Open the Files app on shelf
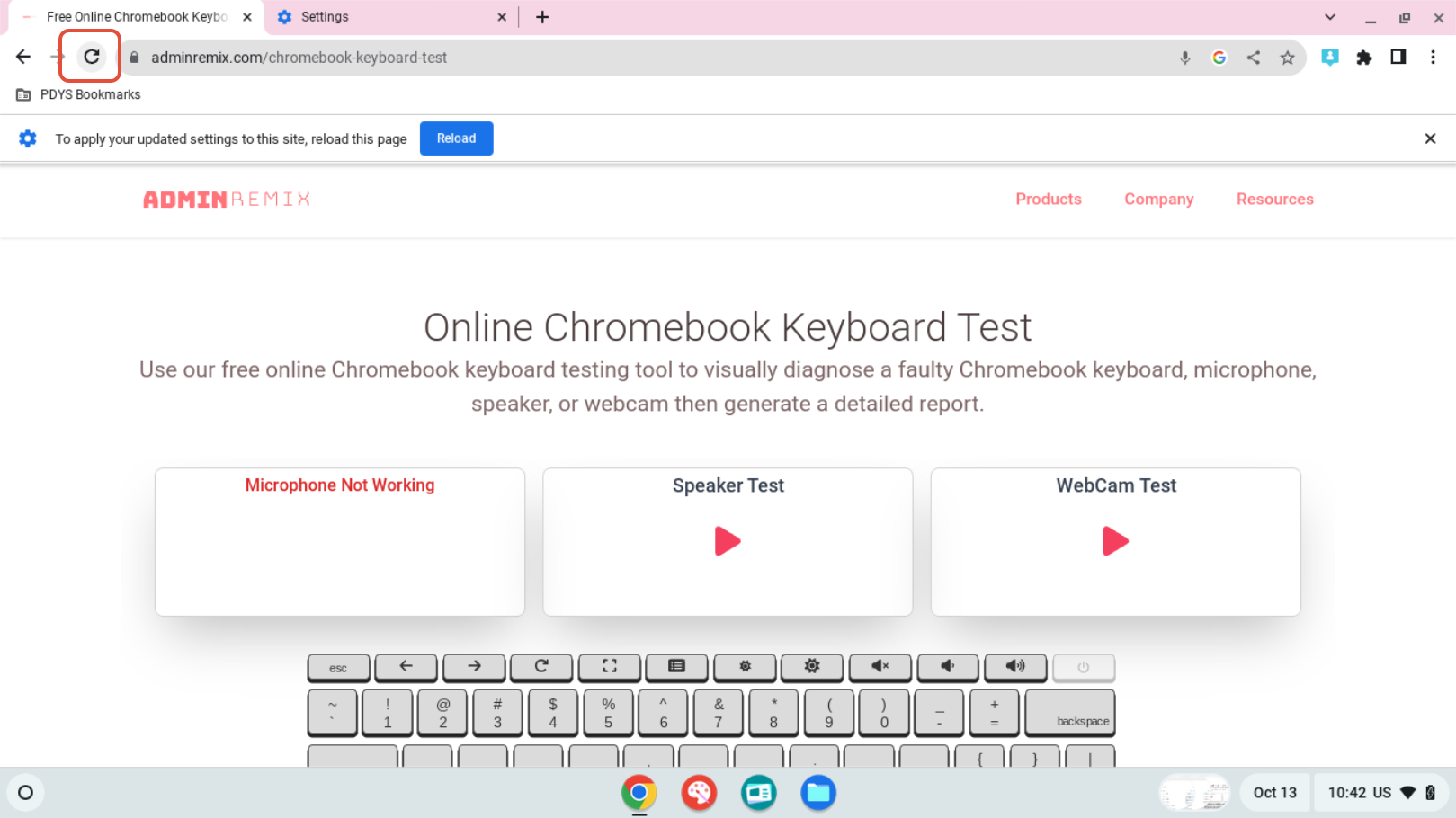 tap(818, 792)
